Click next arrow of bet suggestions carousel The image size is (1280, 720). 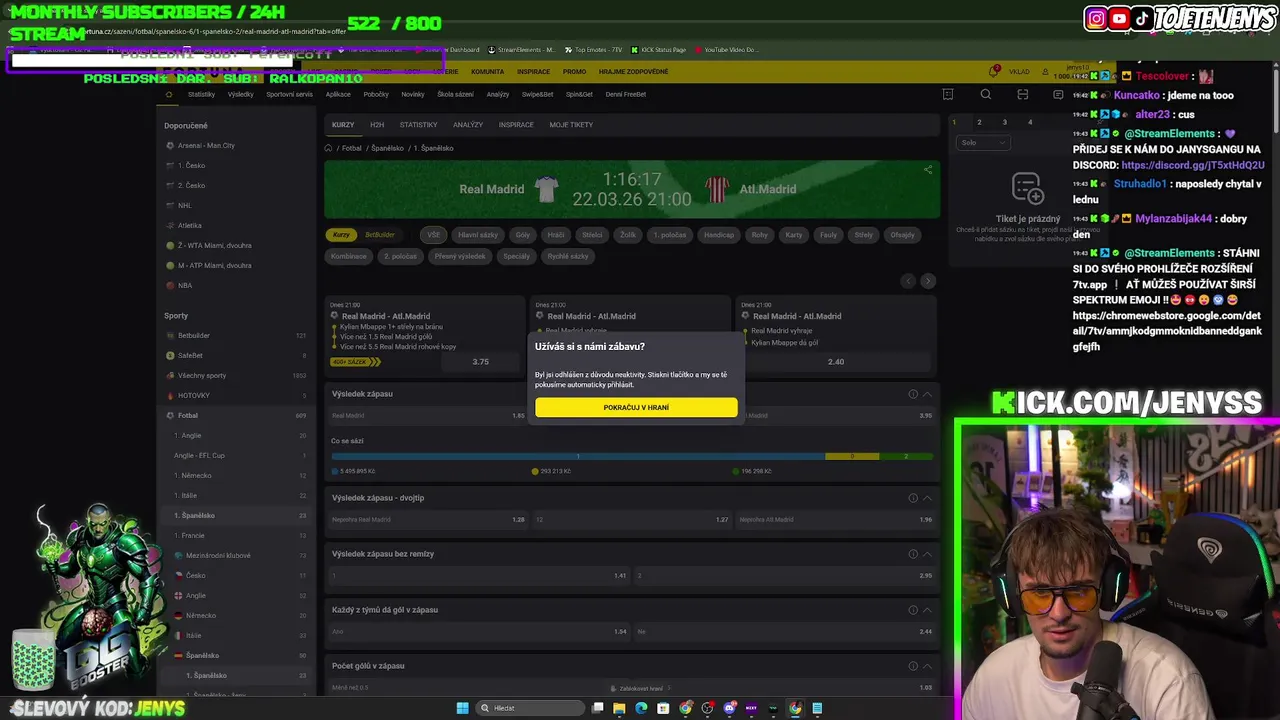928,281
